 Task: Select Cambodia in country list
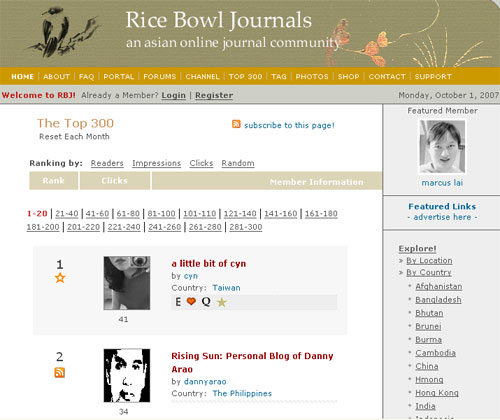[435, 353]
